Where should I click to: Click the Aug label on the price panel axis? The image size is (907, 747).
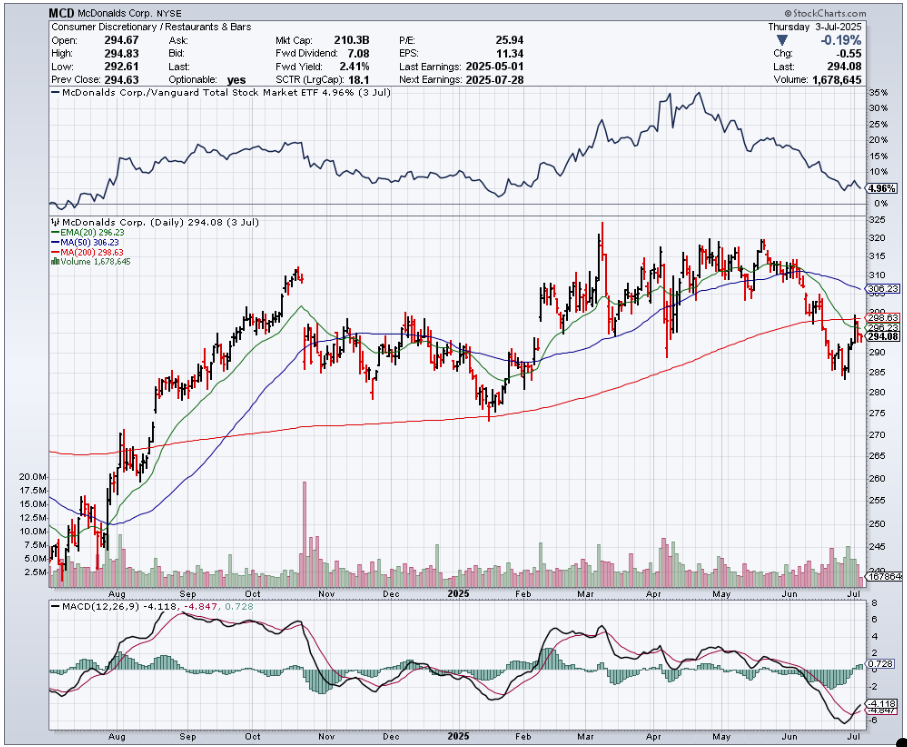pyautogui.click(x=117, y=594)
